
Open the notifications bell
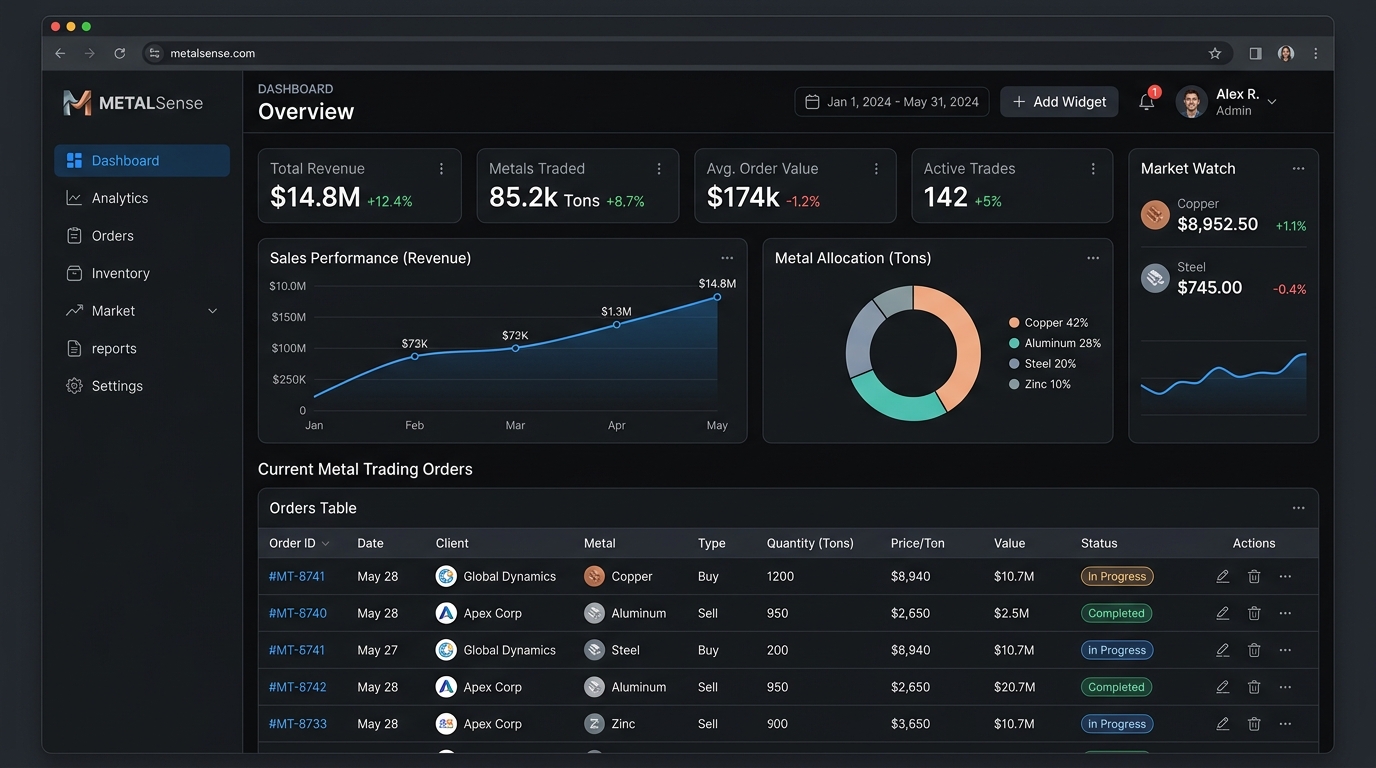tap(1147, 101)
